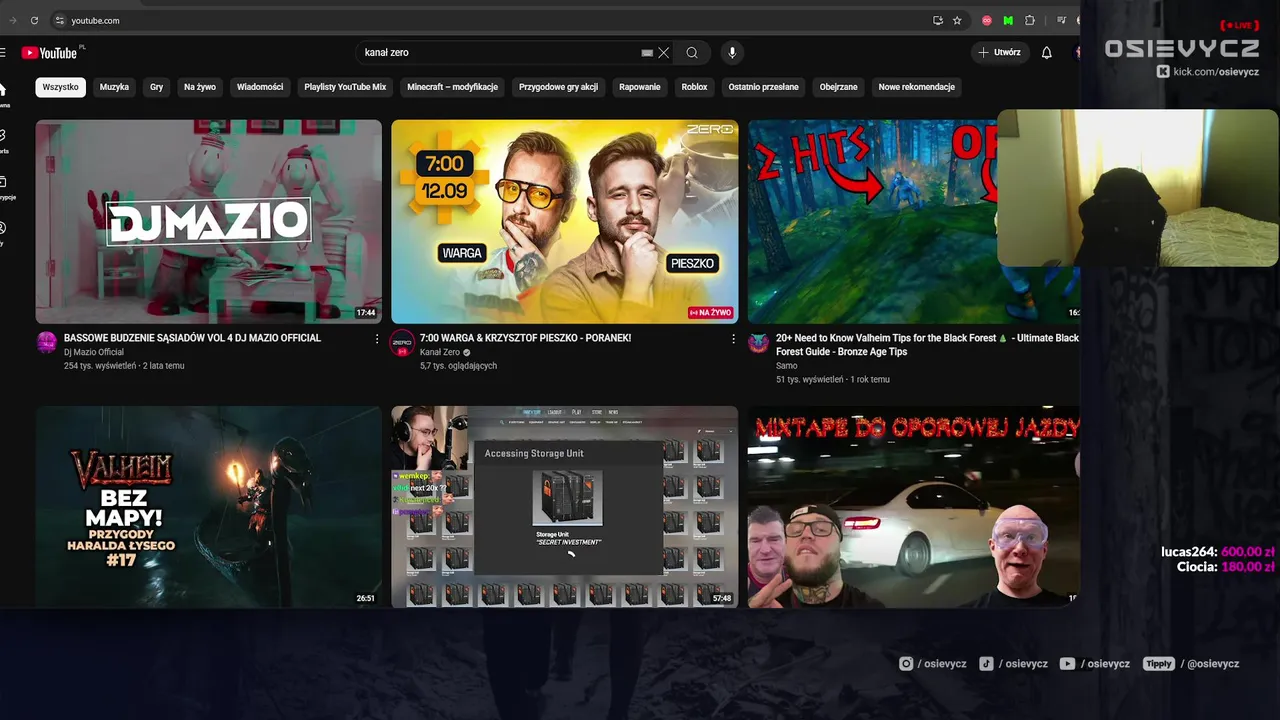Open options menu for the DJ Mazio video
Screen dimensions: 1280x720
[x=377, y=339]
